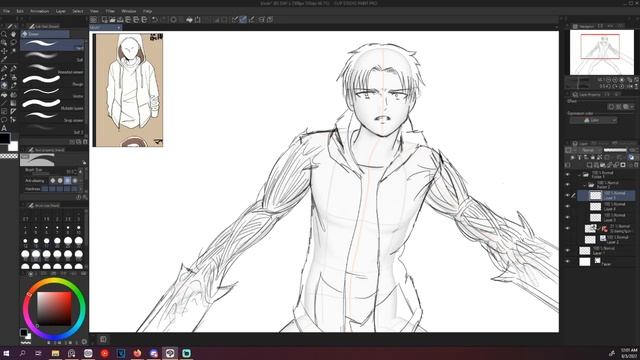
Task: Open the Window menu
Action: (129, 11)
